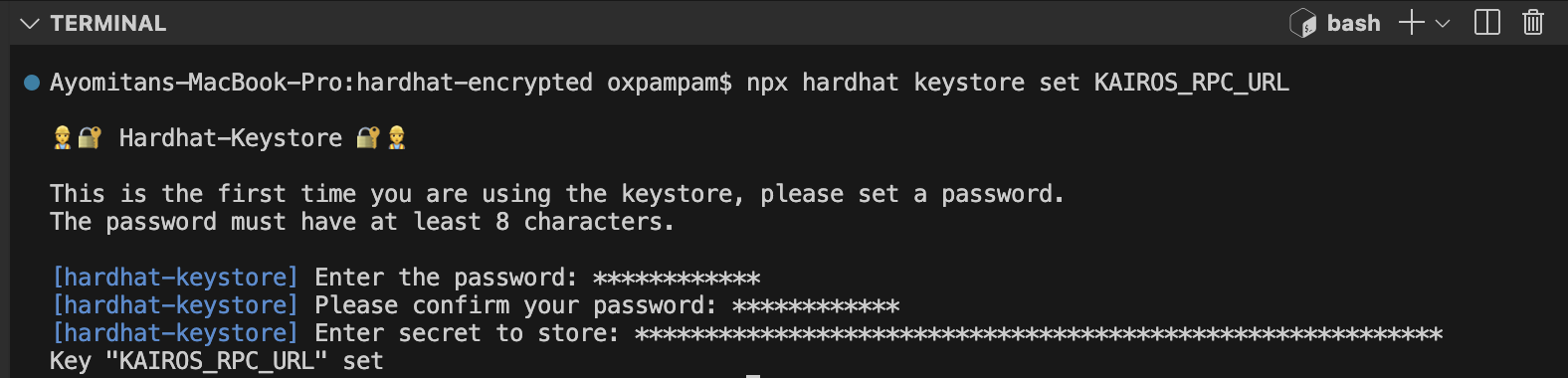Click the bash shell icon

(1303, 23)
